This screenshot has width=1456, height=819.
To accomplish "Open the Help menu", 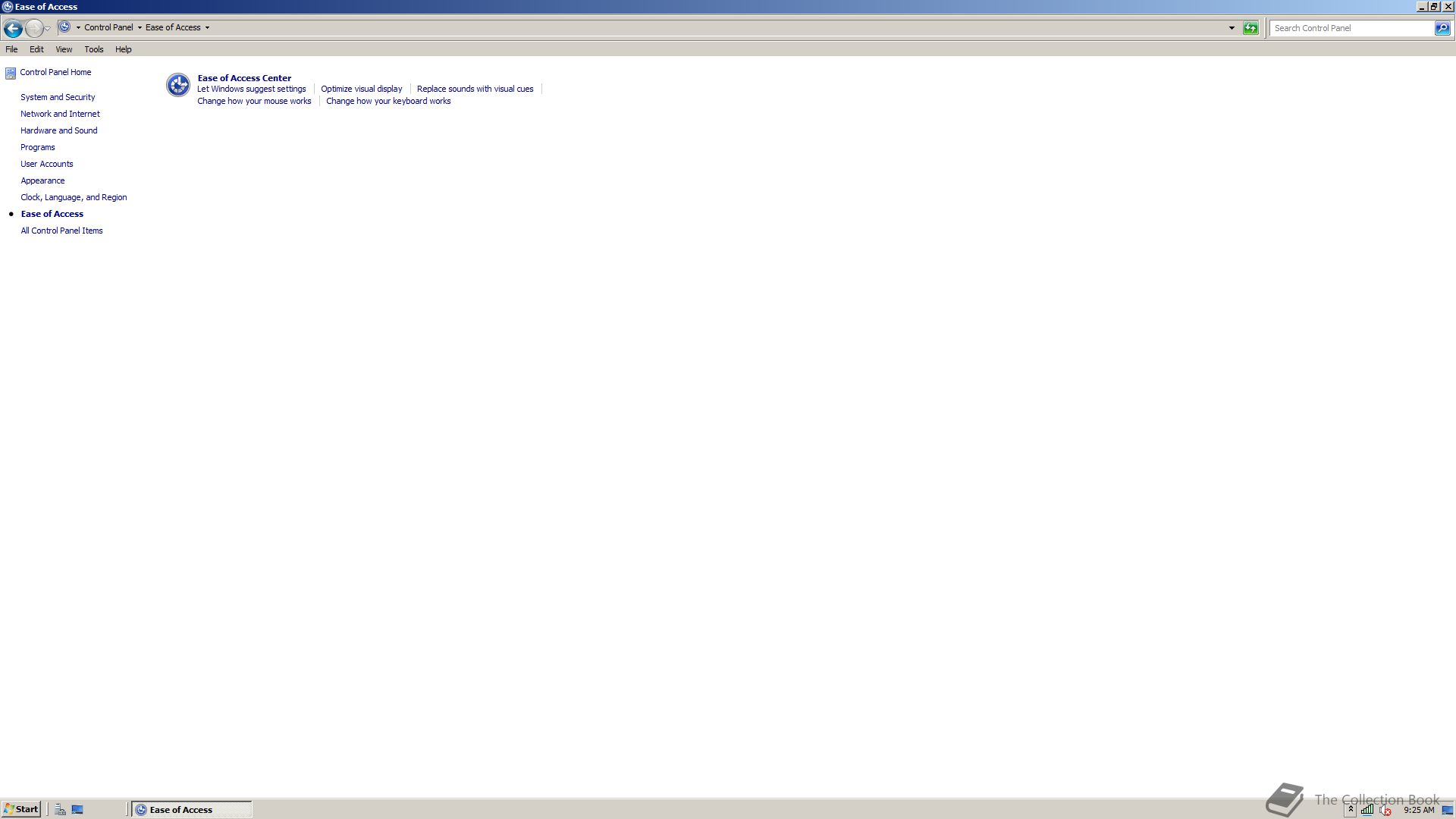I will pyautogui.click(x=124, y=49).
